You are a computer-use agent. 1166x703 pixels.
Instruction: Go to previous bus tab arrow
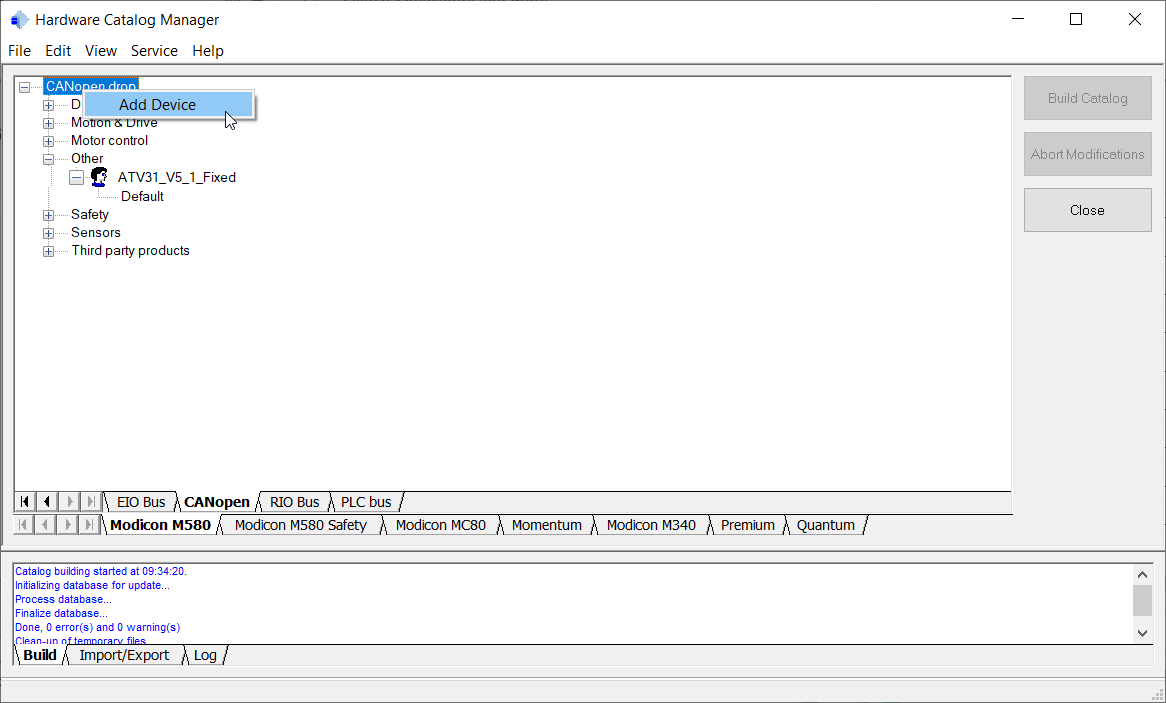pyautogui.click(x=46, y=501)
